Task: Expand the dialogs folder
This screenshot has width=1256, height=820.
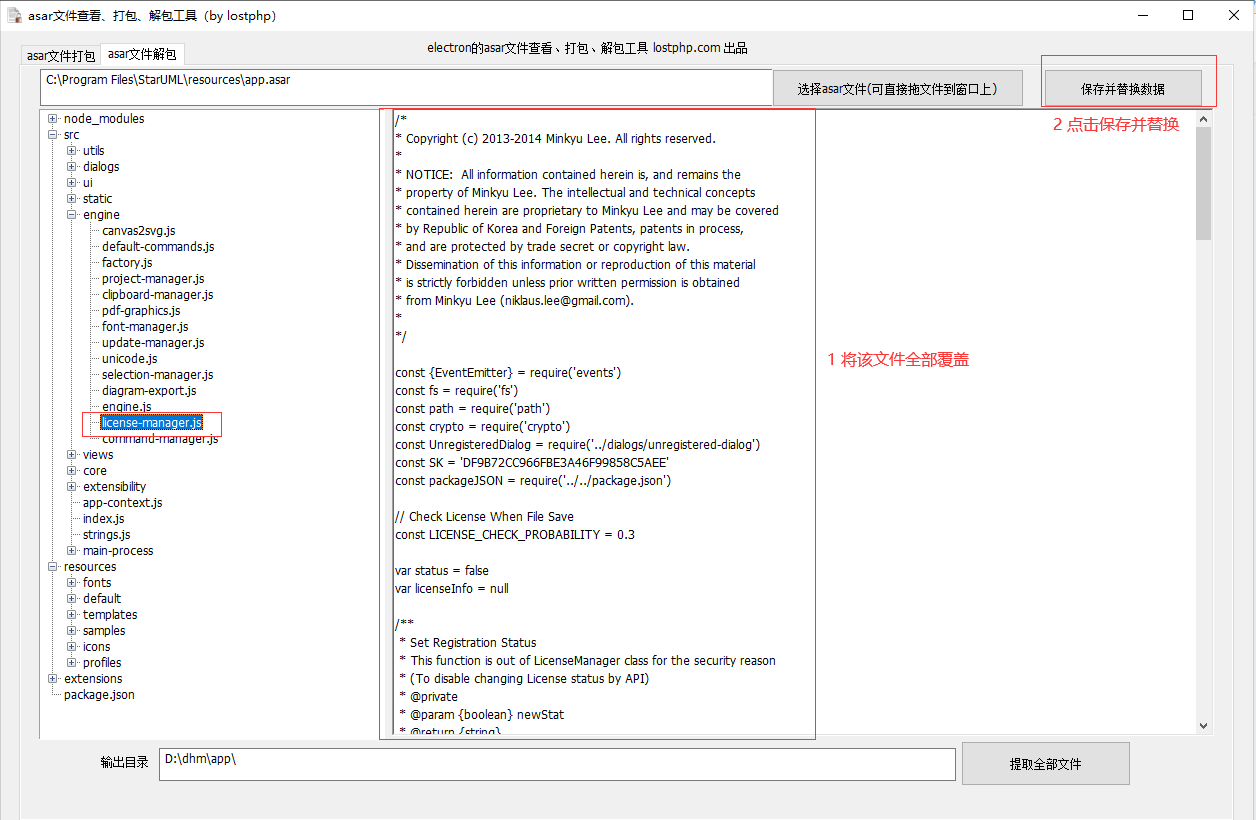Action: click(70, 166)
